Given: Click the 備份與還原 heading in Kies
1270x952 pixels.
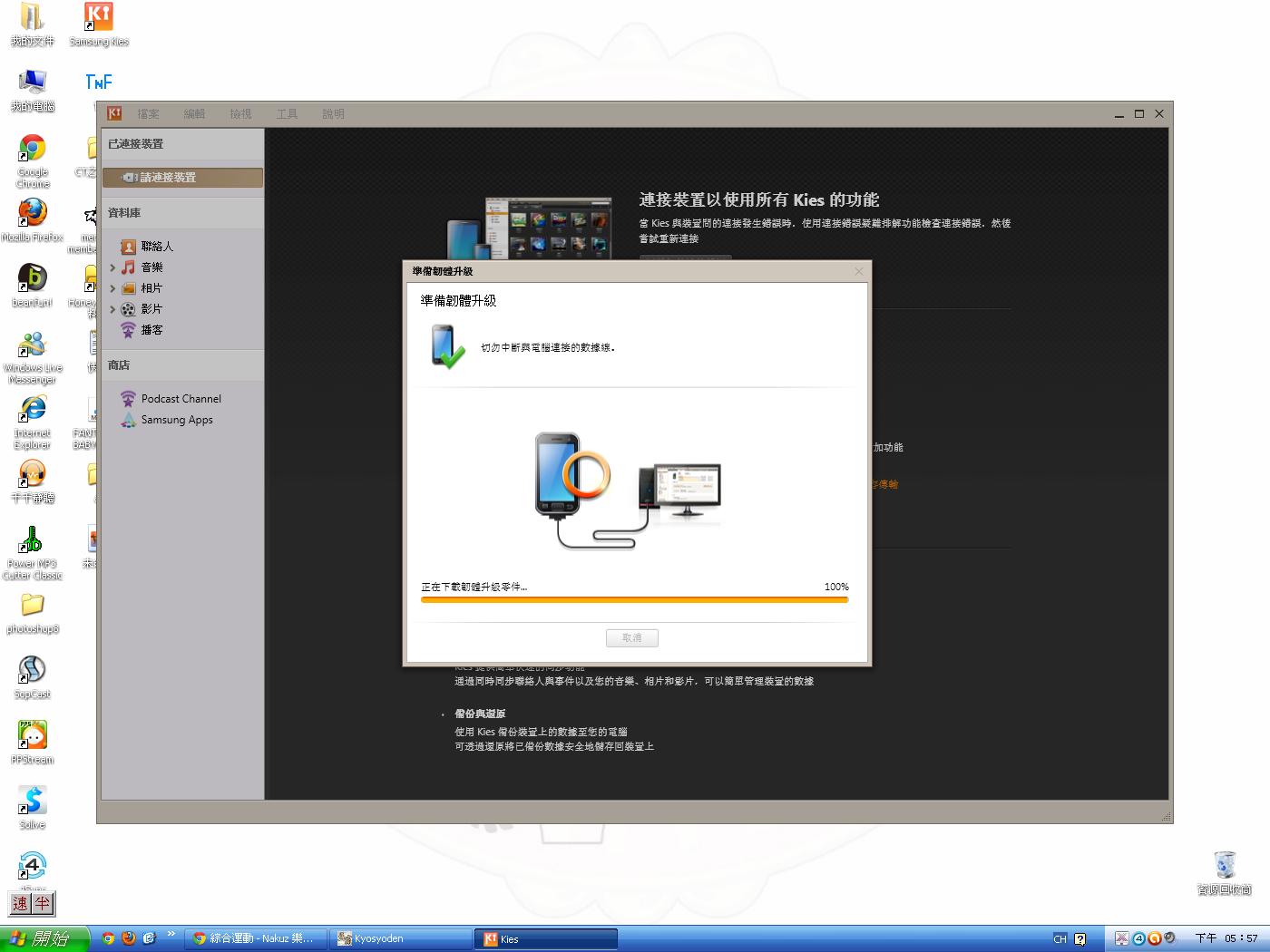Looking at the screenshot, I should coord(480,714).
